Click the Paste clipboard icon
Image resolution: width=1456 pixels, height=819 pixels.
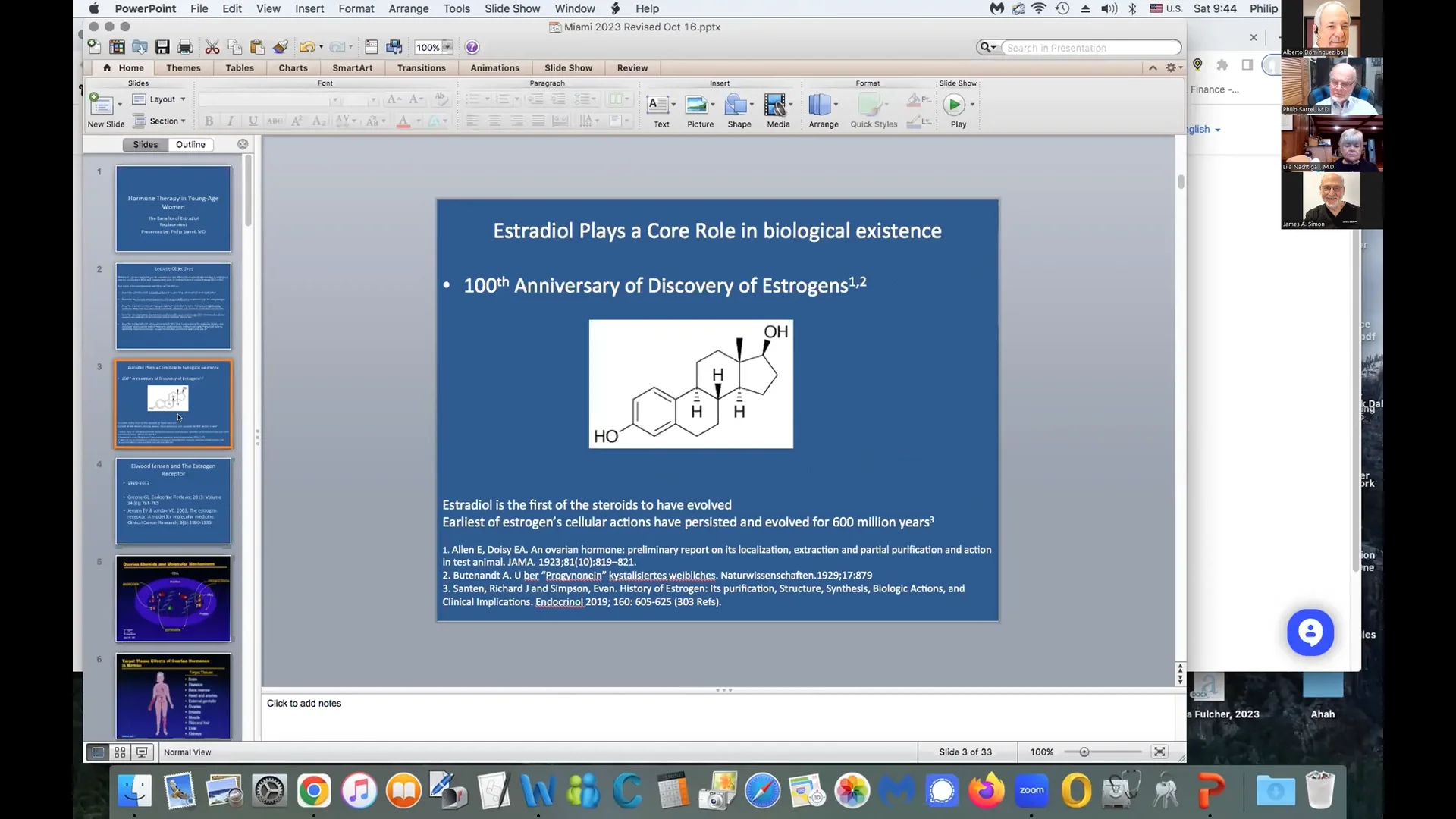[257, 47]
